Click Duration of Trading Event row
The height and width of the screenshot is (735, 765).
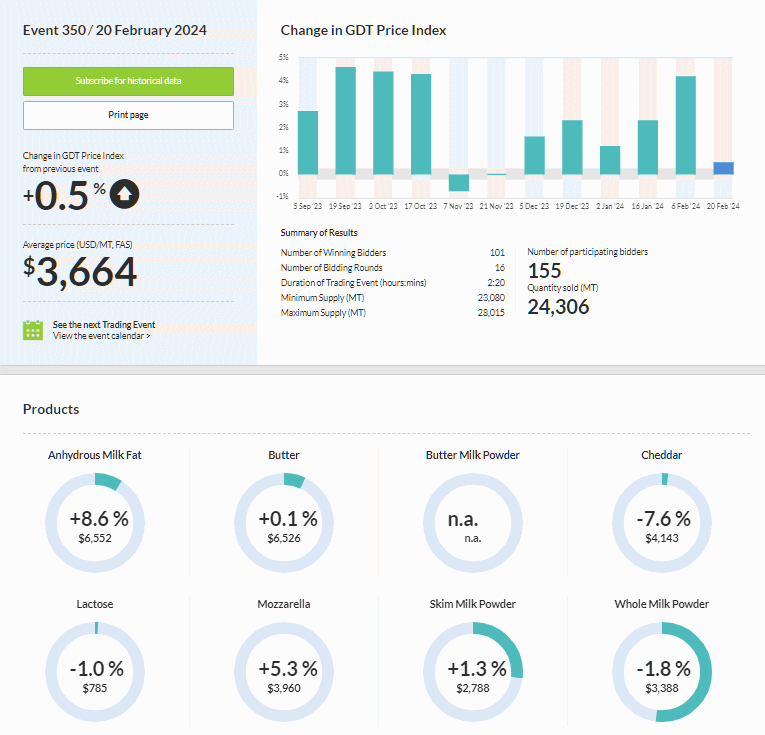pyautogui.click(x=393, y=283)
